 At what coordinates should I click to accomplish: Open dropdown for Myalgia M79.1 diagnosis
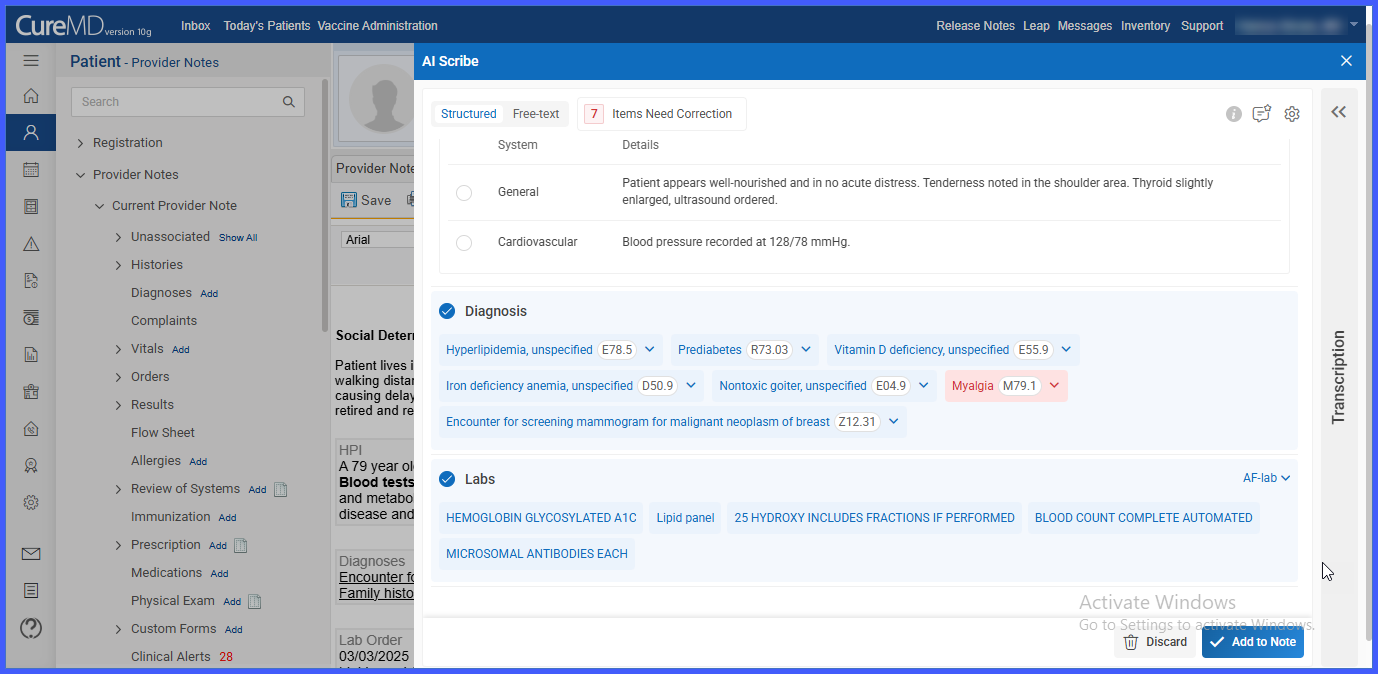(1054, 386)
